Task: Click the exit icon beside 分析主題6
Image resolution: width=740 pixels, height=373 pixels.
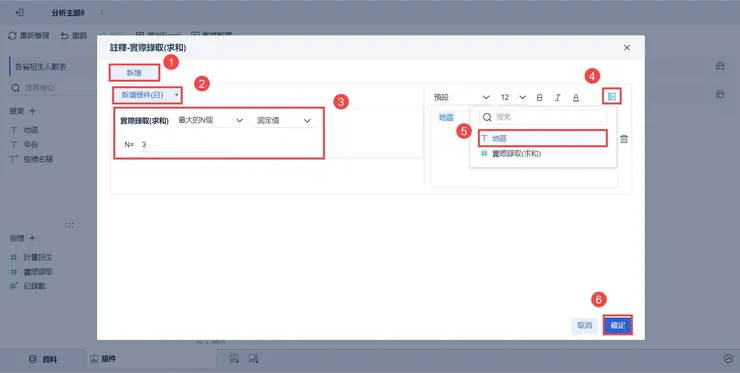Action: [19, 13]
